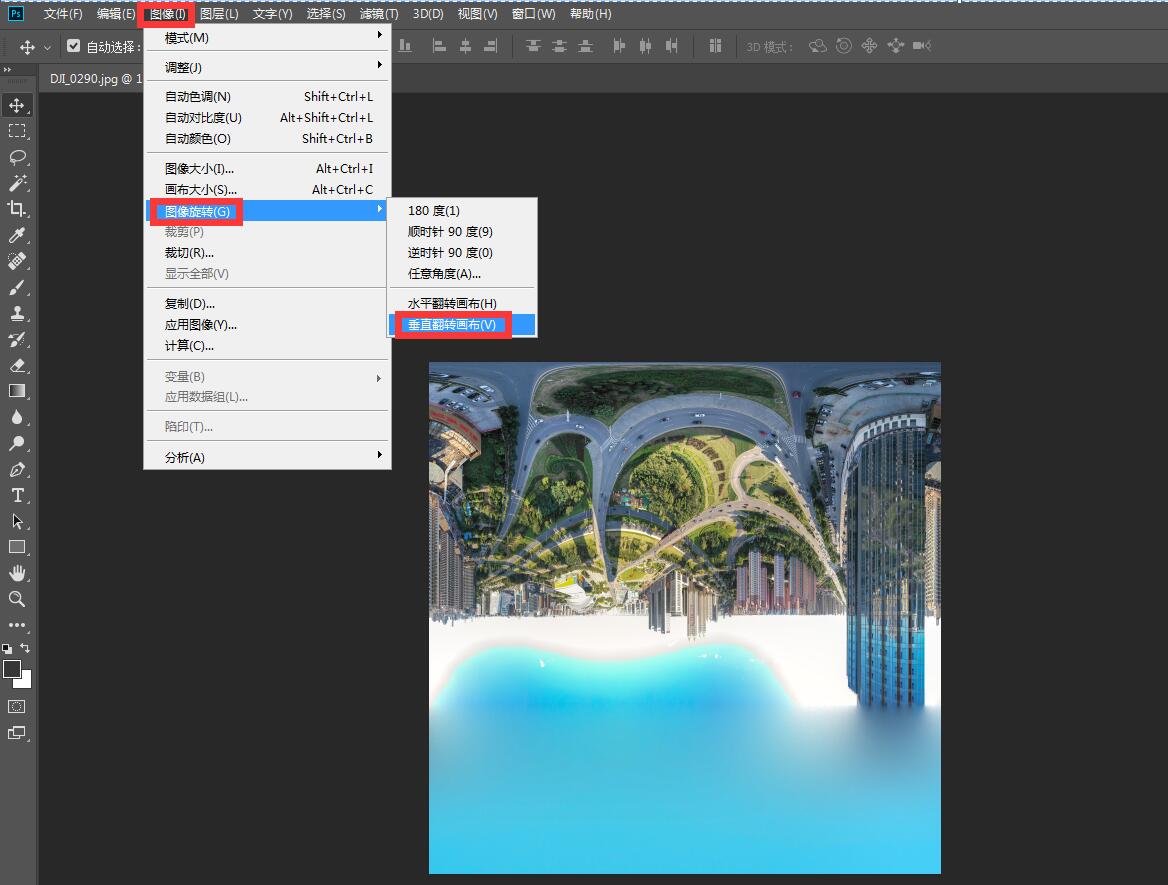The image size is (1168, 885).
Task: Select the Horizontal Type tool
Action: pyautogui.click(x=16, y=495)
